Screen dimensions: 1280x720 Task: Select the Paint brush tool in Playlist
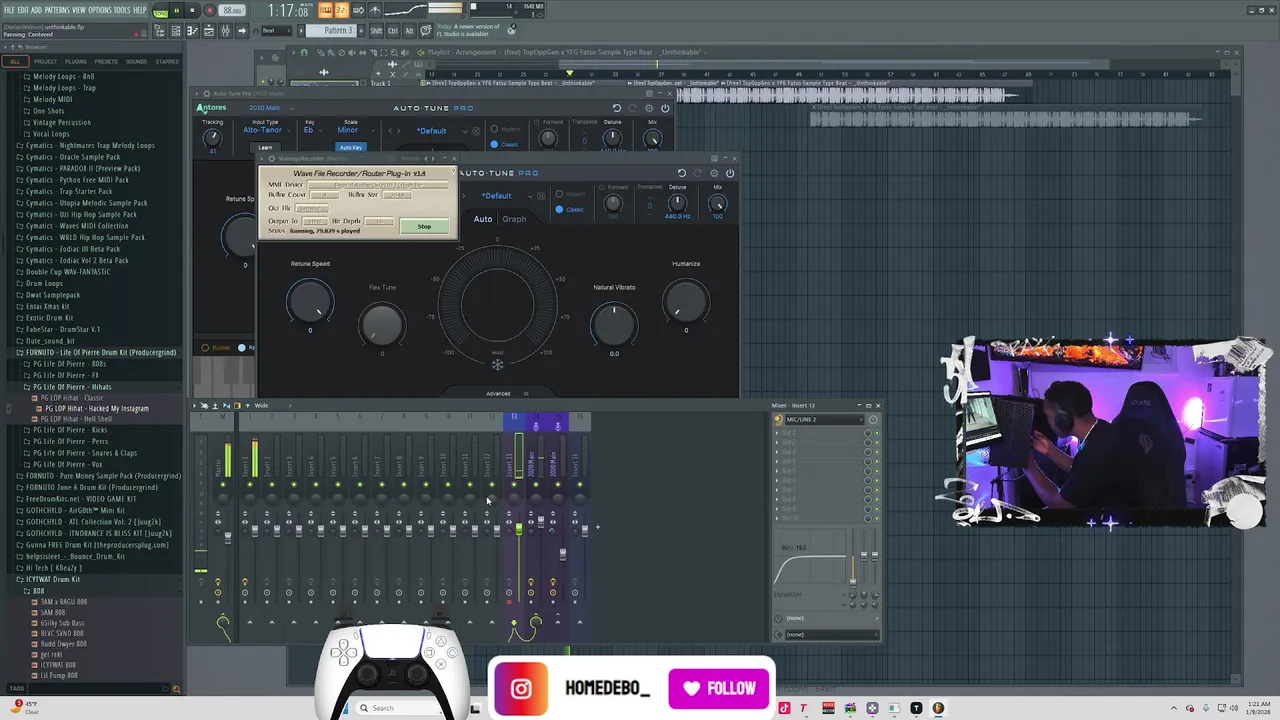pyautogui.click(x=333, y=52)
